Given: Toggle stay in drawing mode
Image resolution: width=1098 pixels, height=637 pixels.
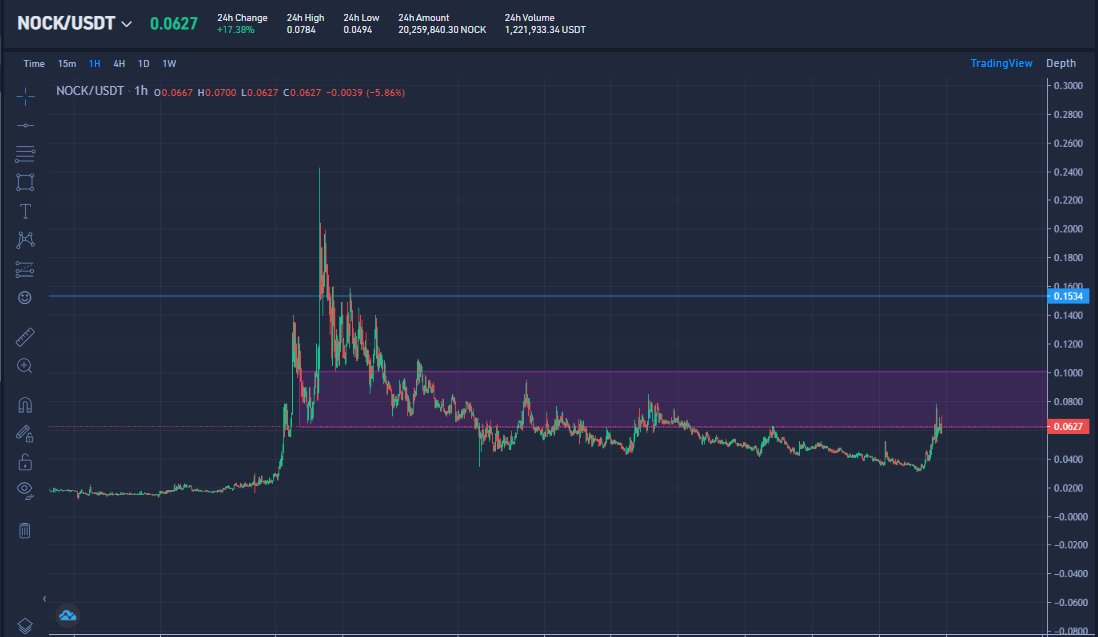Looking at the screenshot, I should (25, 434).
